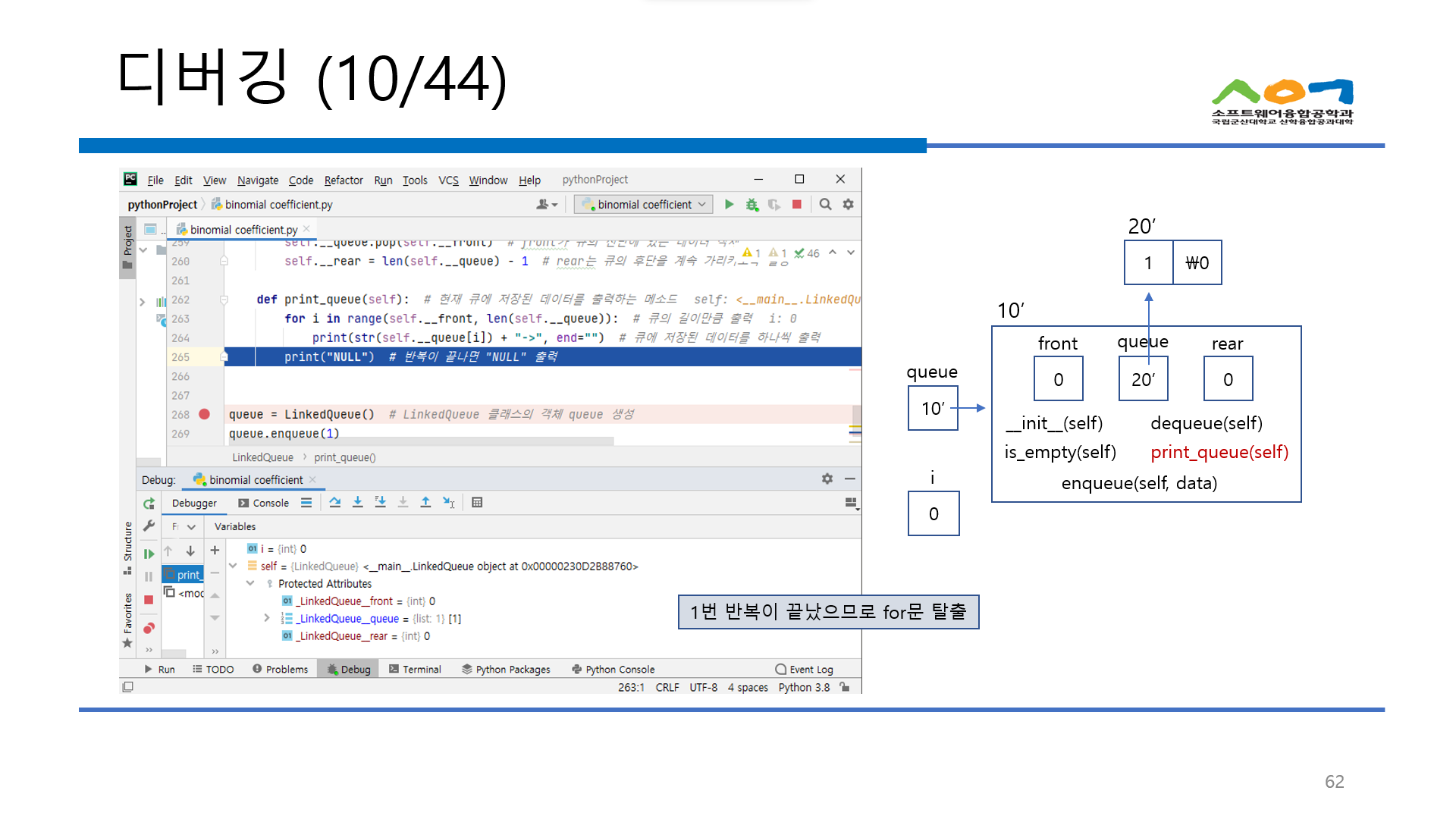Open Debug panel settings gear

(827, 479)
